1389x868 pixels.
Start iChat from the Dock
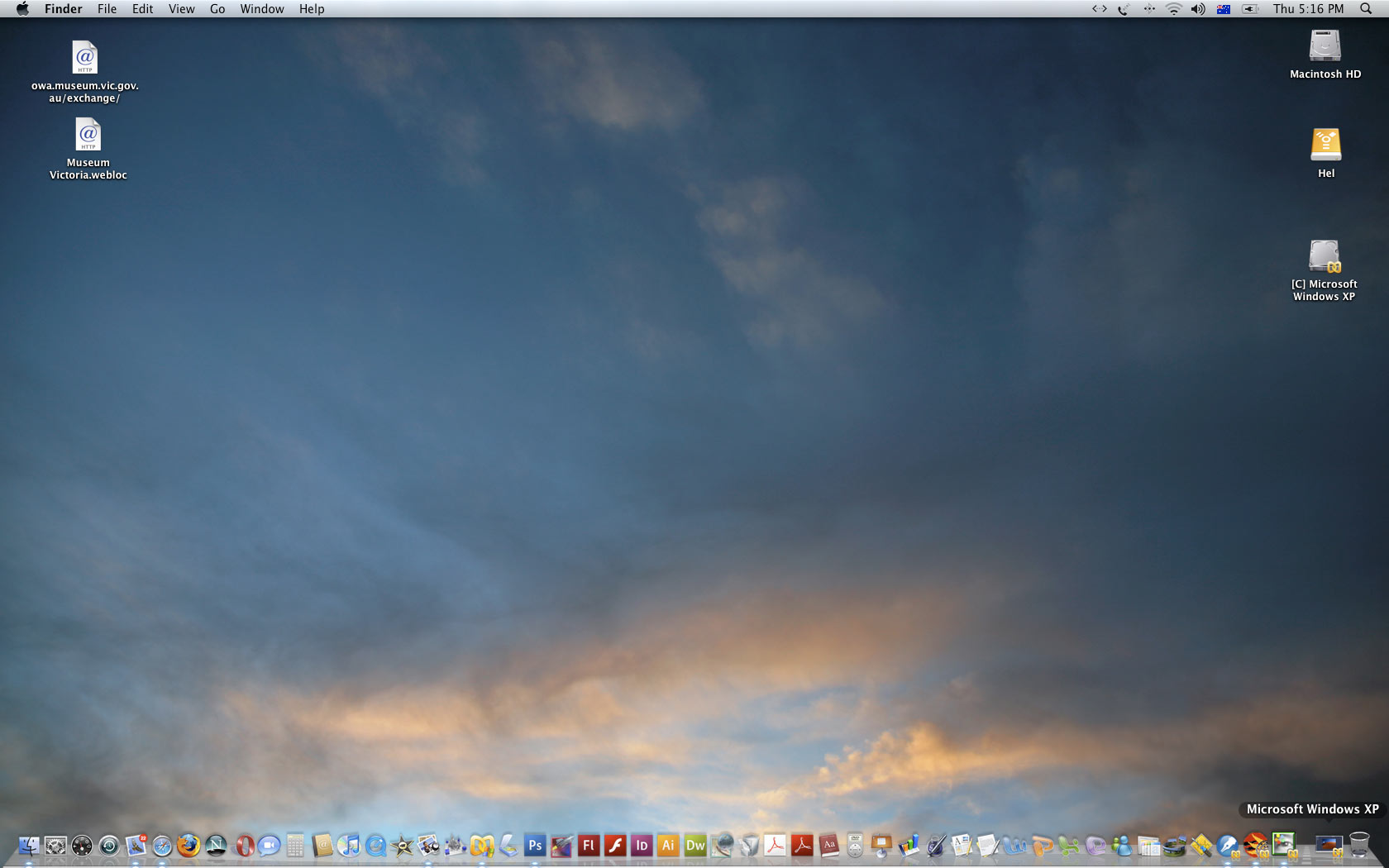(x=269, y=846)
